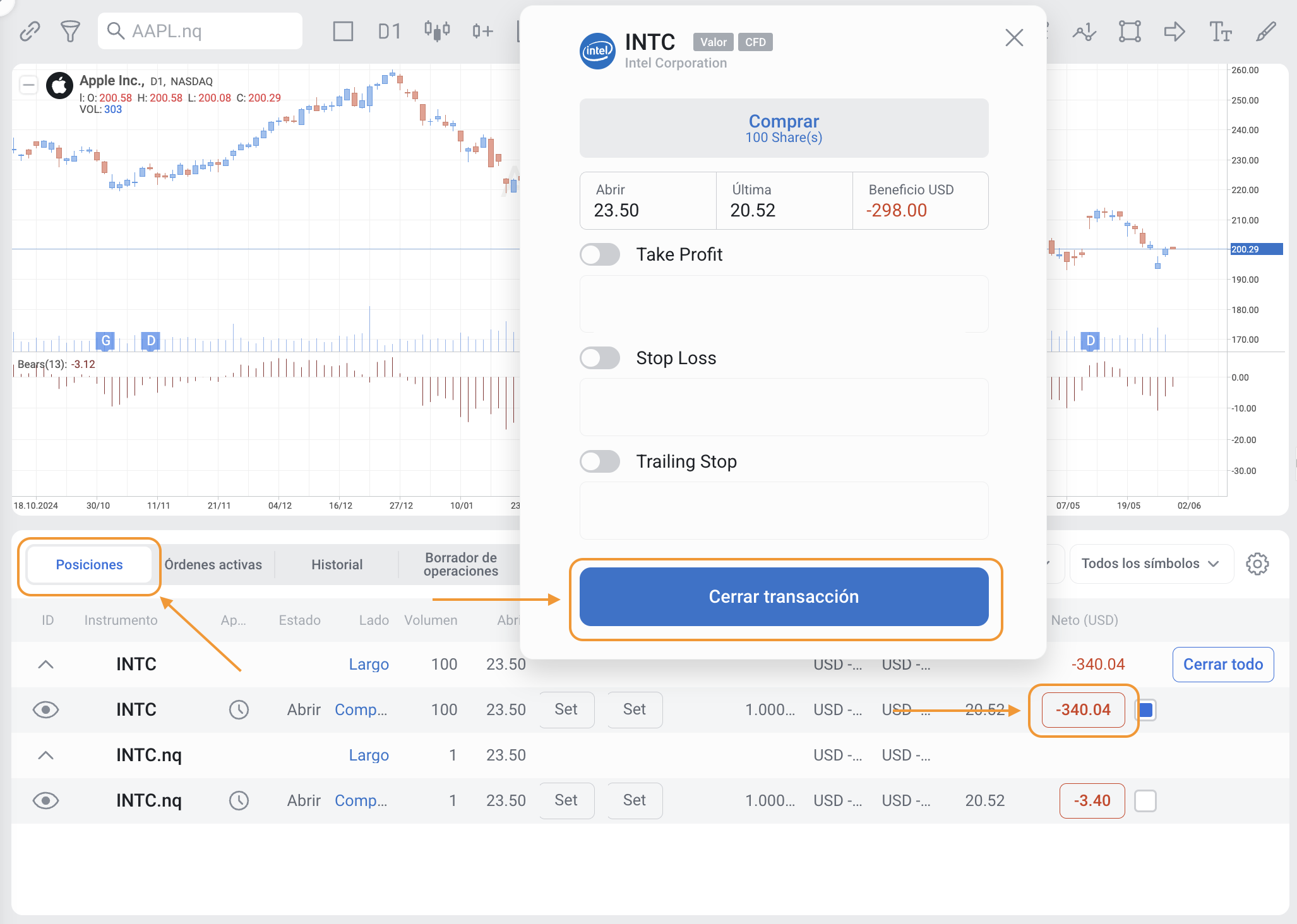
Task: Collapse the INTC position group chevron
Action: 45,664
